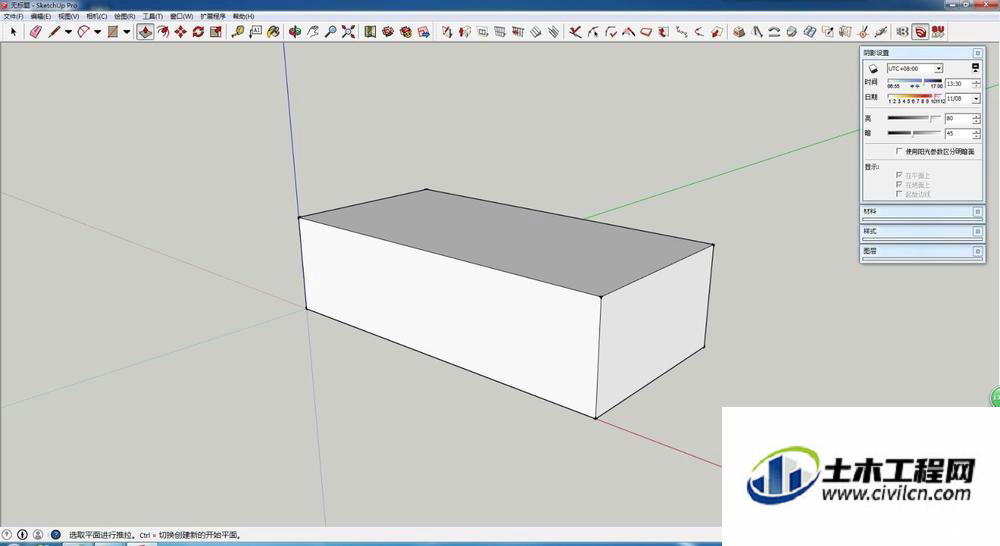1000x546 pixels.
Task: Click the dark top face of box
Action: (505, 242)
